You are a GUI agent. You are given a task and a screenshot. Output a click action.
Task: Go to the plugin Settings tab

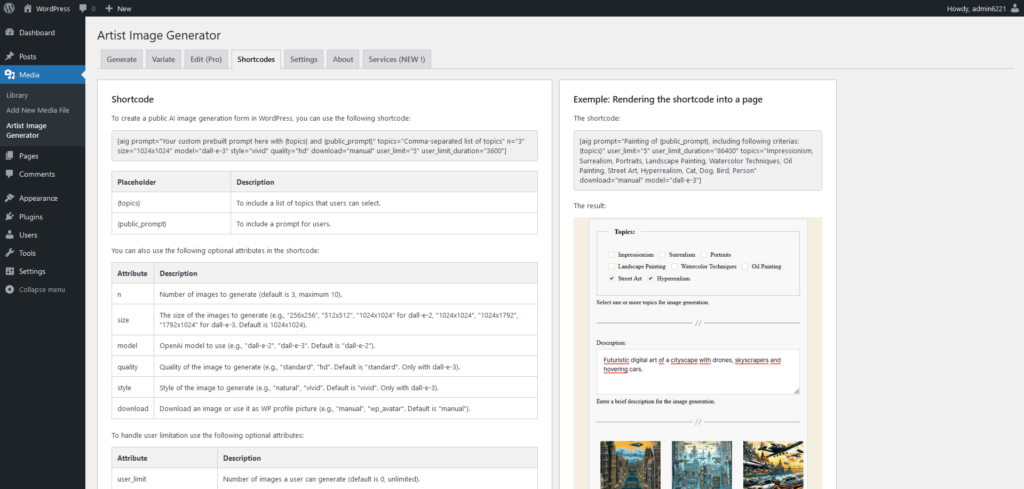(x=304, y=59)
